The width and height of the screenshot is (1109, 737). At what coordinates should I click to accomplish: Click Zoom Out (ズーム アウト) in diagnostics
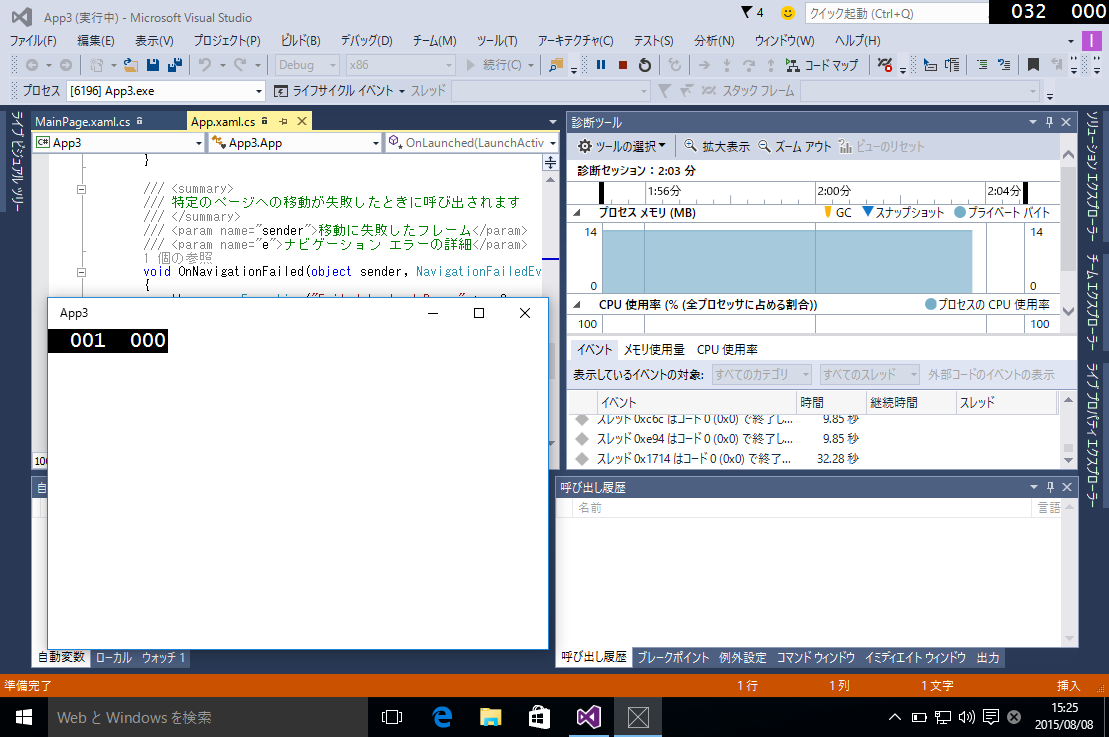[x=795, y=146]
